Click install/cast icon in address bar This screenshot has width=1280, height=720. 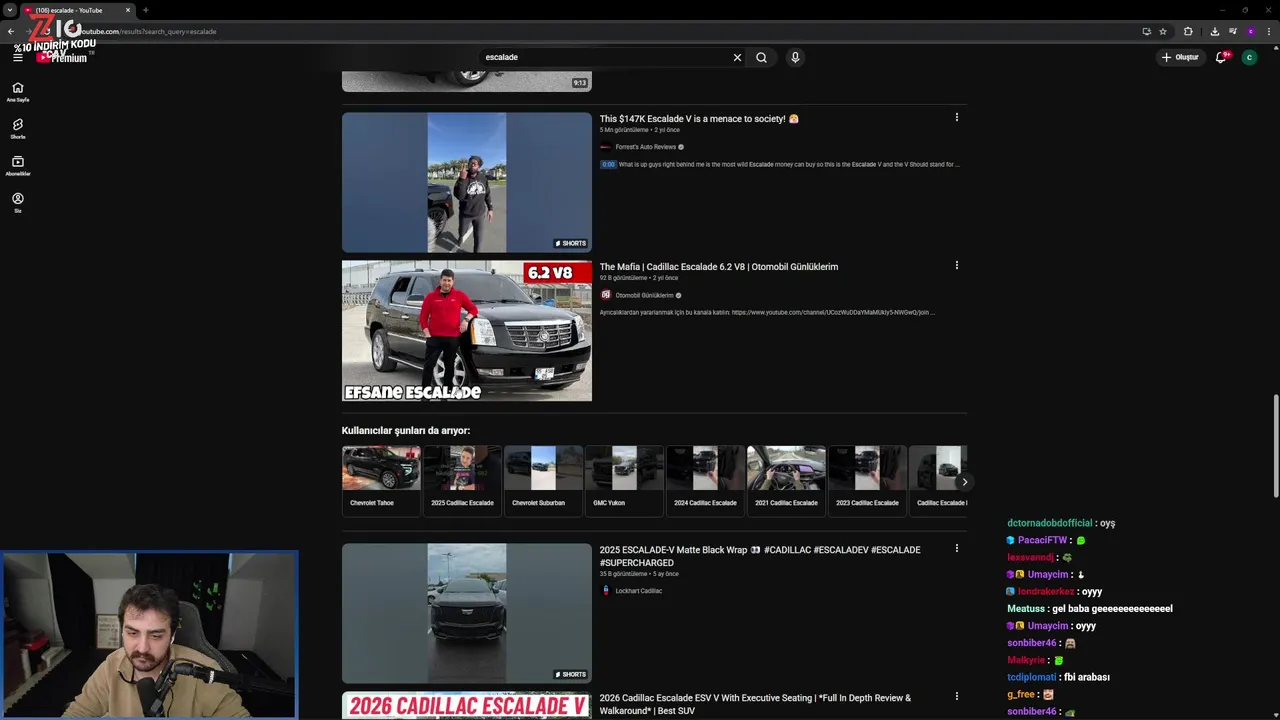(x=1146, y=31)
